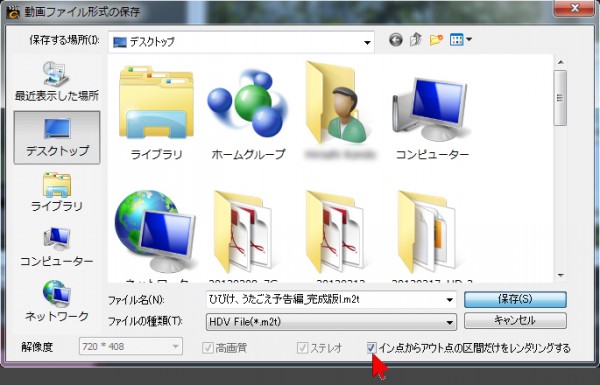Click in the ファイル名 text field
The width and height of the screenshot is (600, 385).
(x=325, y=300)
